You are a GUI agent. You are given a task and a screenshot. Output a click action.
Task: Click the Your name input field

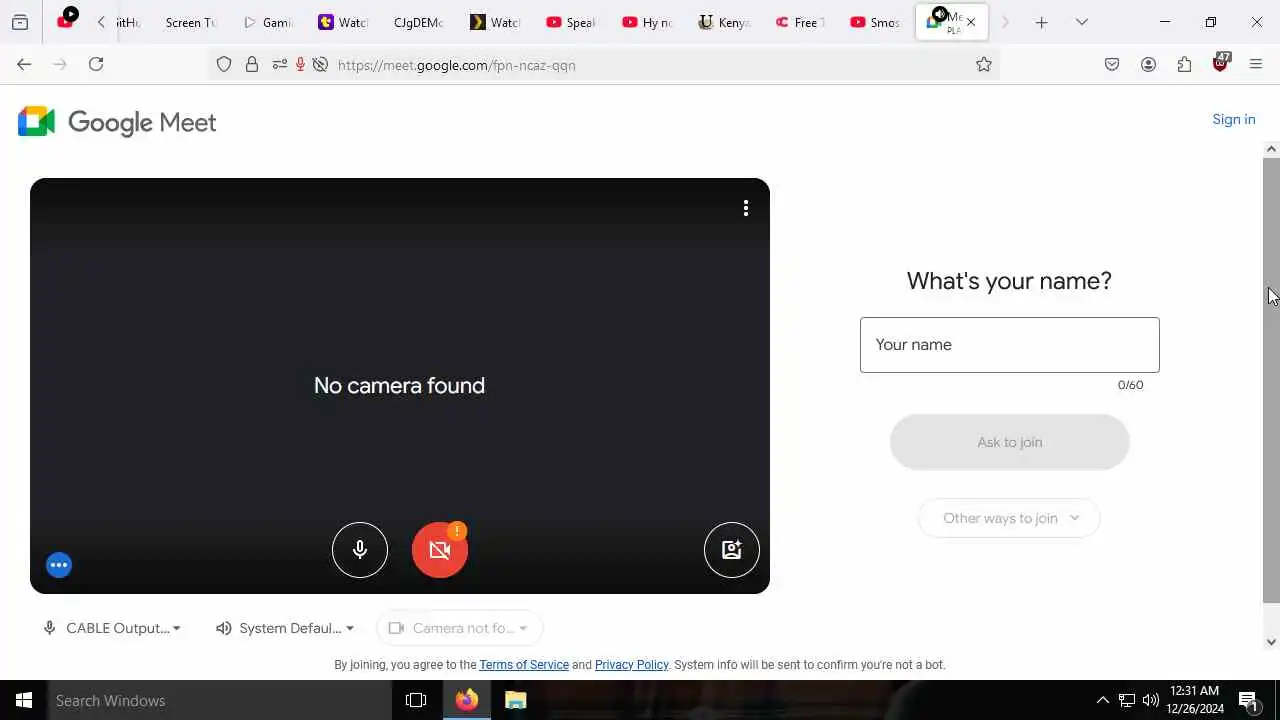pyautogui.click(x=1010, y=345)
